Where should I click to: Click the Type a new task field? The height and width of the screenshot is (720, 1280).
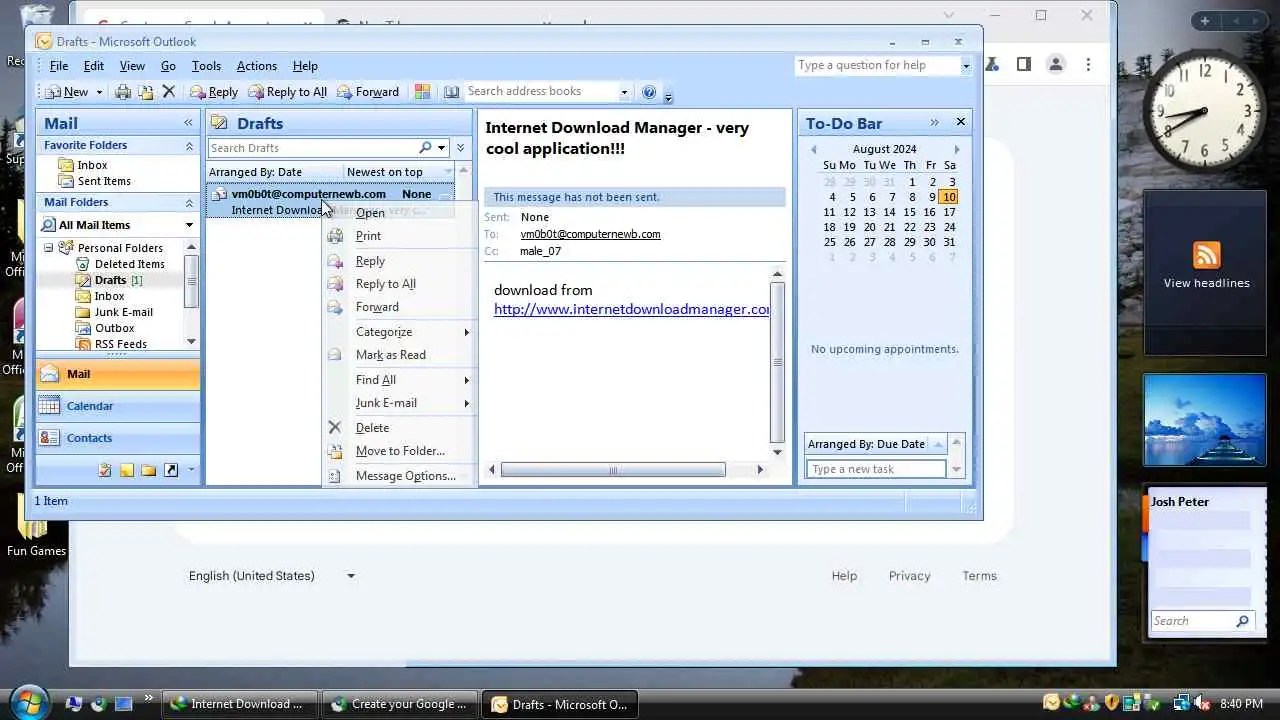coord(875,469)
